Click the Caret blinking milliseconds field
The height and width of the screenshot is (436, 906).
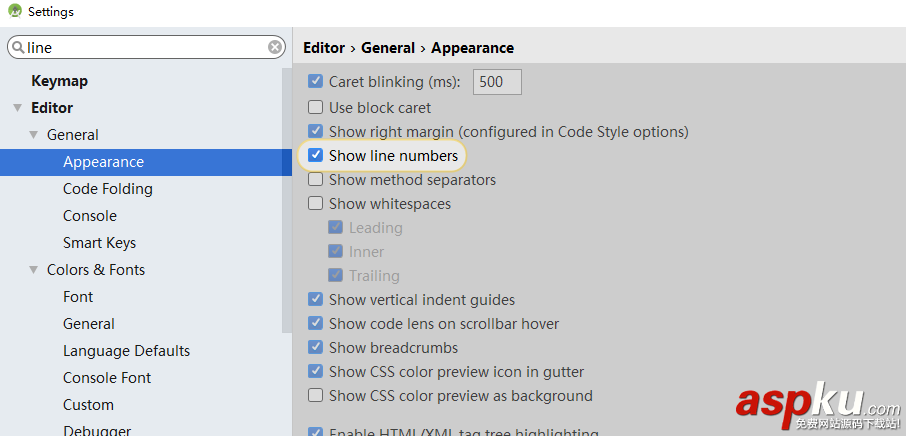click(496, 82)
